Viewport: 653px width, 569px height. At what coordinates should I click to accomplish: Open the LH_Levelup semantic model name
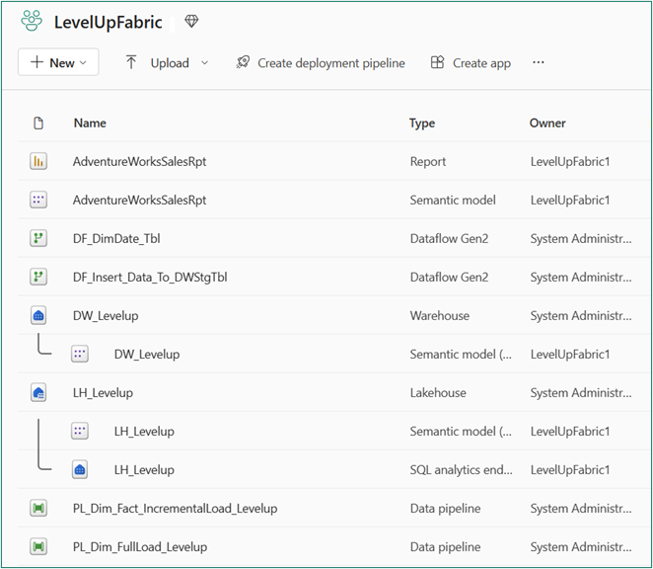(144, 432)
